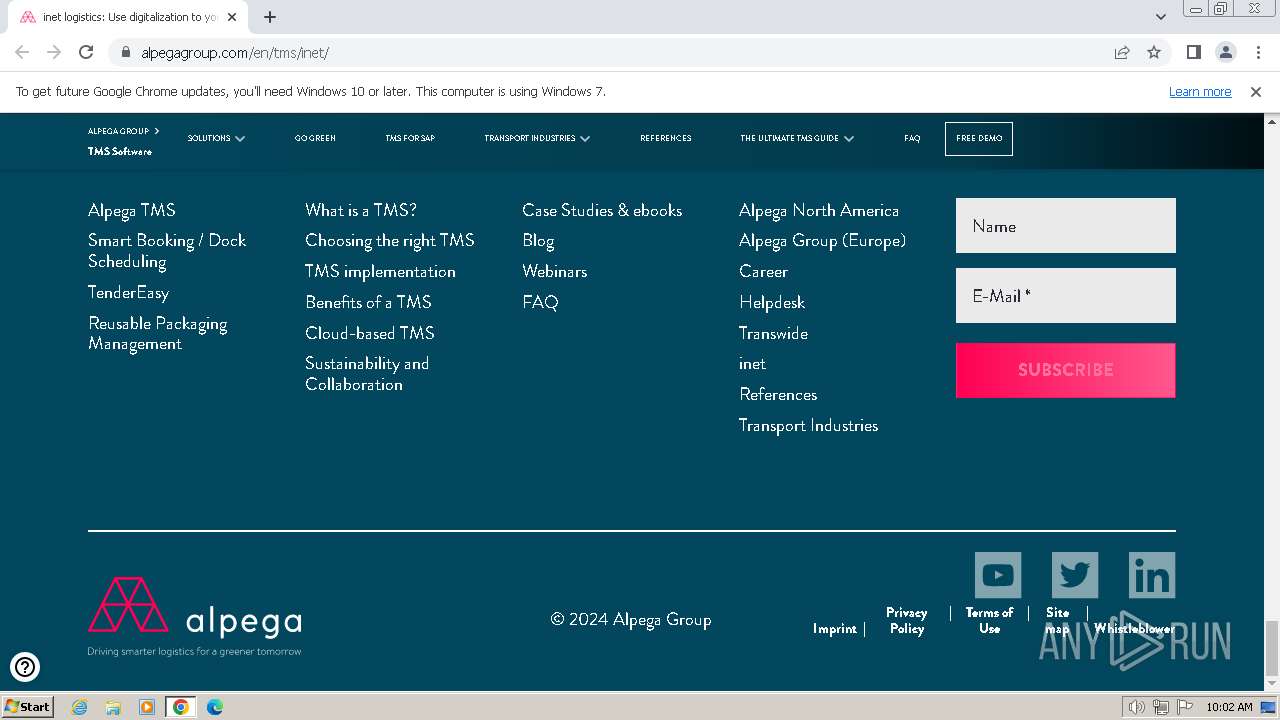Open Sustainability and Collaboration link
This screenshot has width=1280, height=720.
click(367, 374)
